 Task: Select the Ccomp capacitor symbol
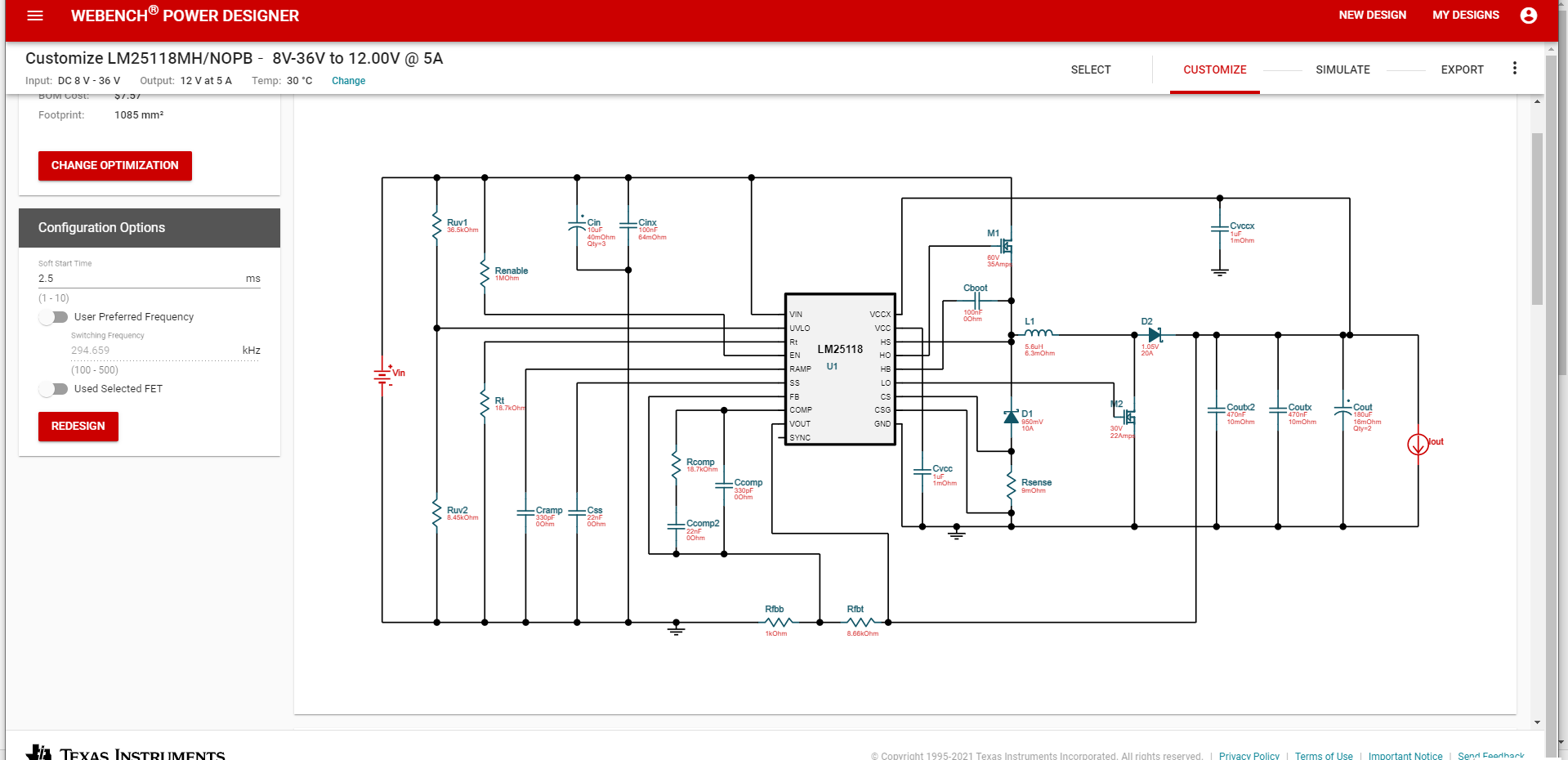(724, 485)
